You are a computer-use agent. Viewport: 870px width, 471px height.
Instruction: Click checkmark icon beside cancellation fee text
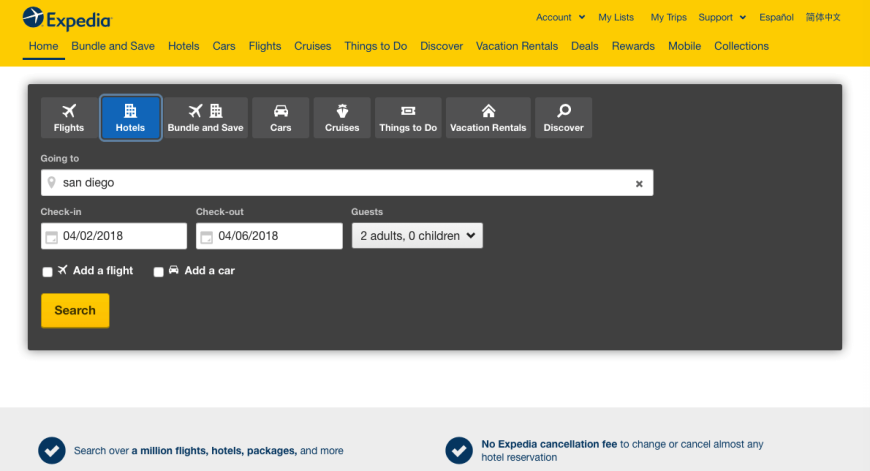click(459, 450)
